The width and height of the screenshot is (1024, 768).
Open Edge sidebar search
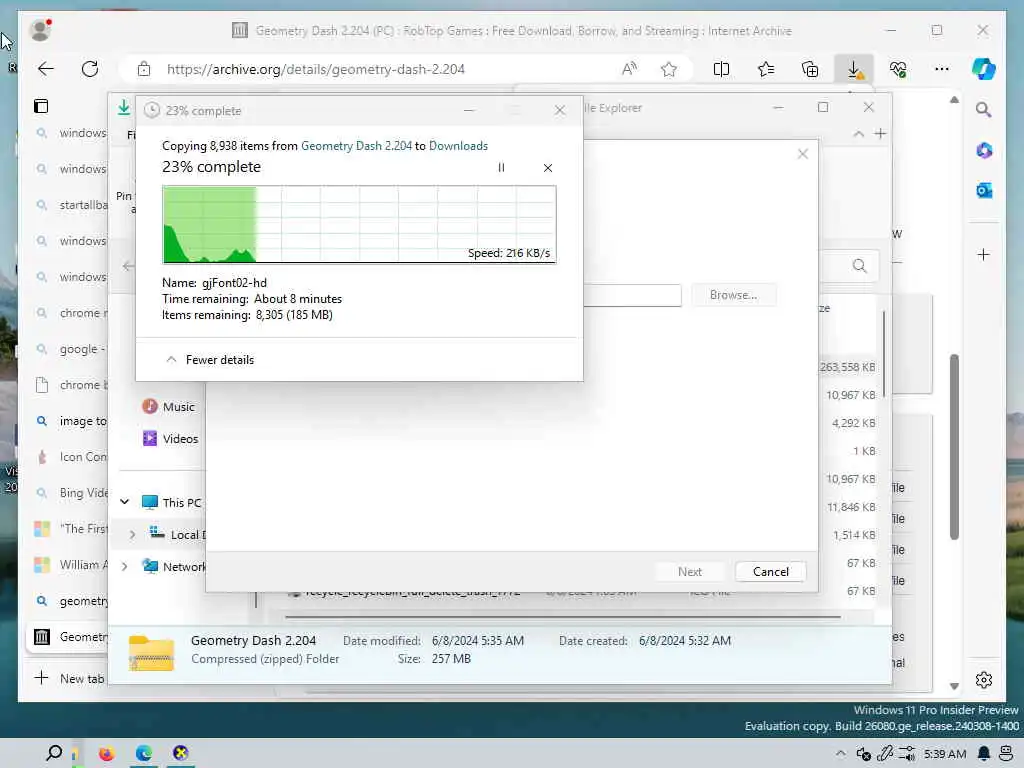(x=984, y=110)
